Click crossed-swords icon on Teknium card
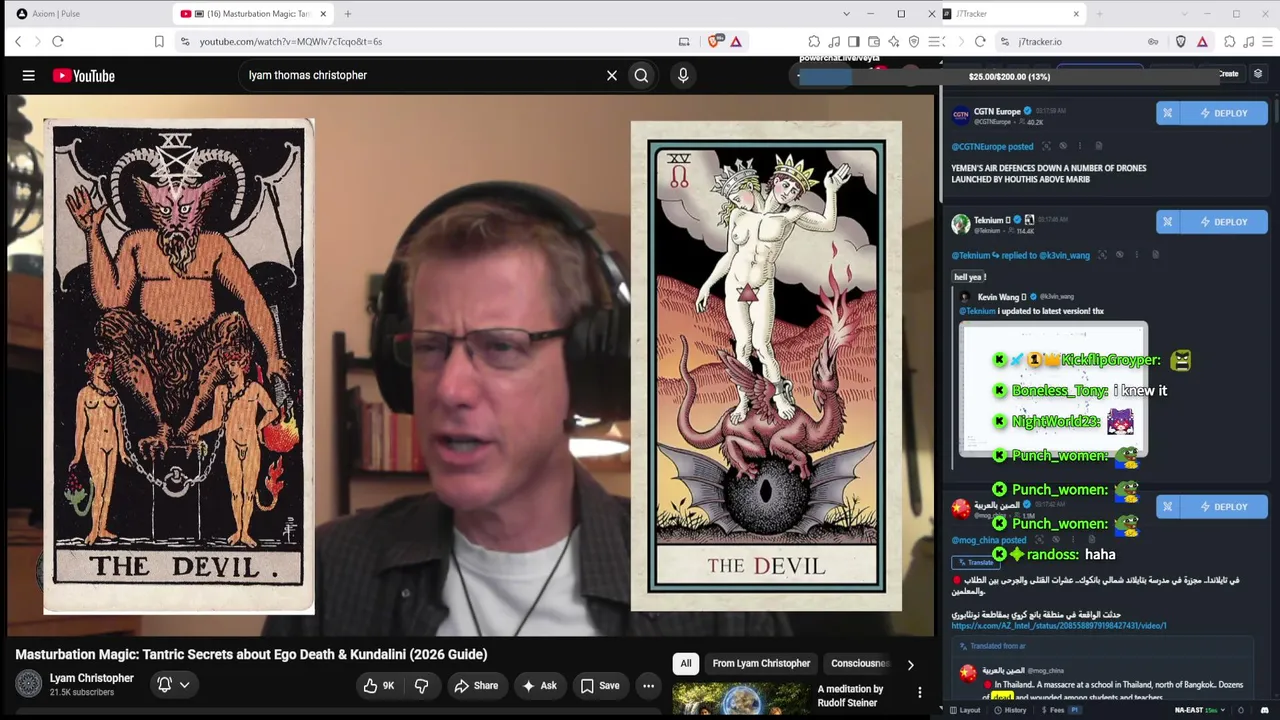Screen dimensions: 1280x720 click(1167, 222)
